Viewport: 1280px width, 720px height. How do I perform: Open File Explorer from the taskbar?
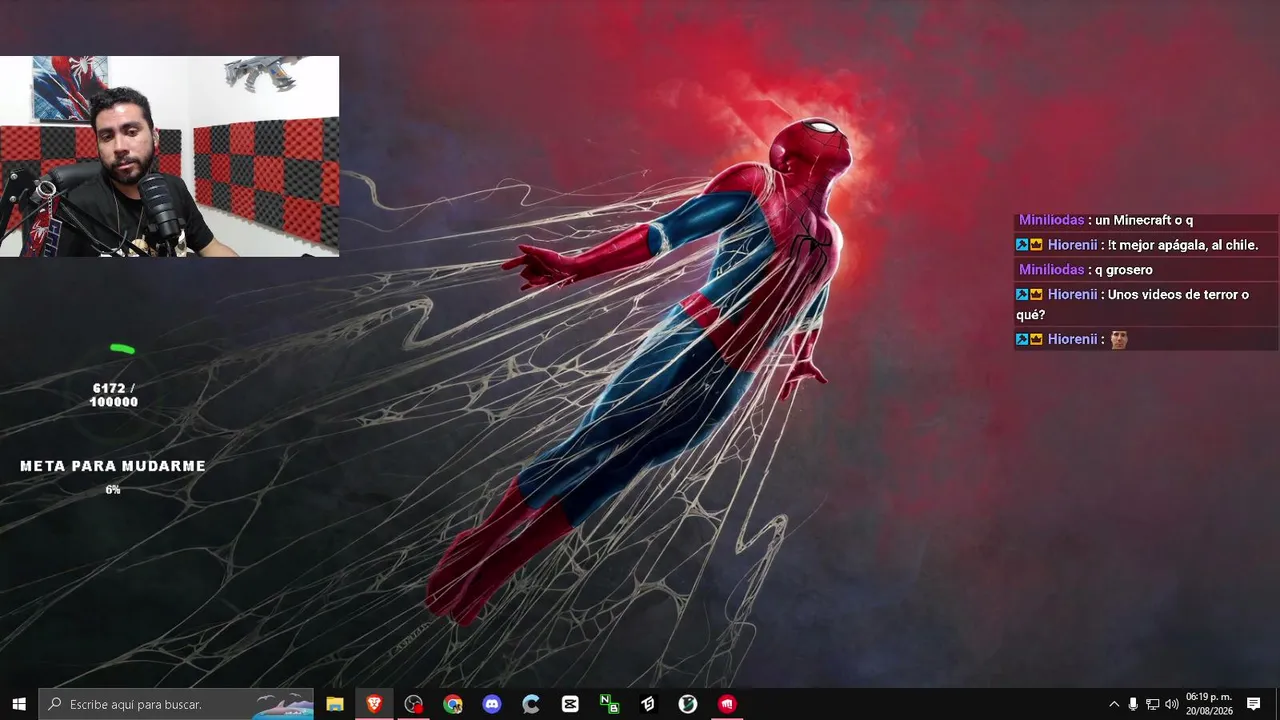[x=335, y=704]
